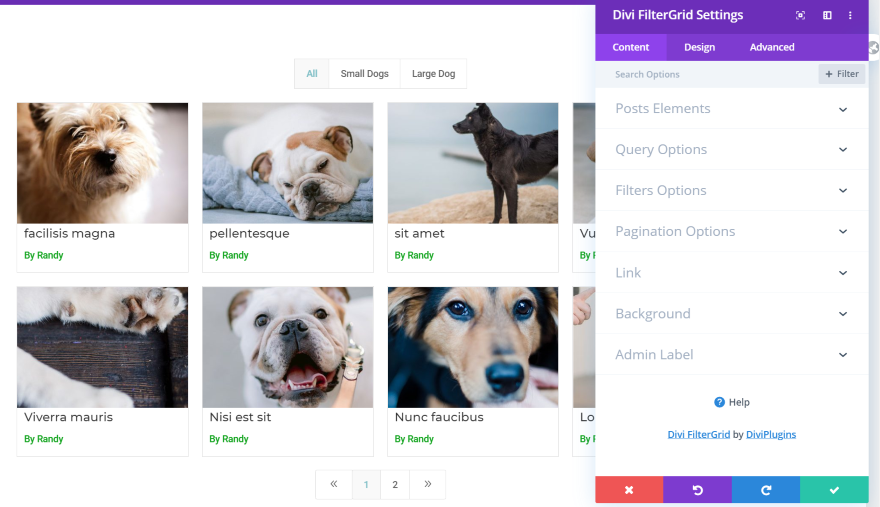Click the blue Help question mark icon
The height and width of the screenshot is (507, 880).
click(x=719, y=402)
